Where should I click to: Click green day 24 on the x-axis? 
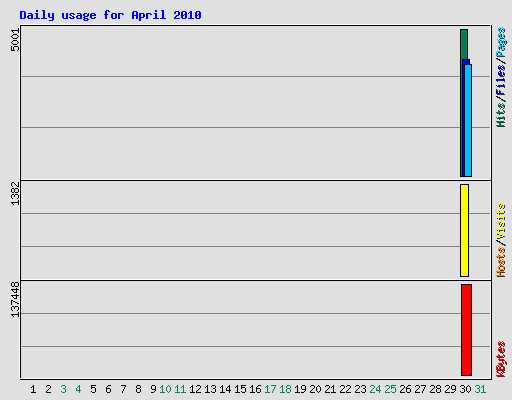(375, 389)
